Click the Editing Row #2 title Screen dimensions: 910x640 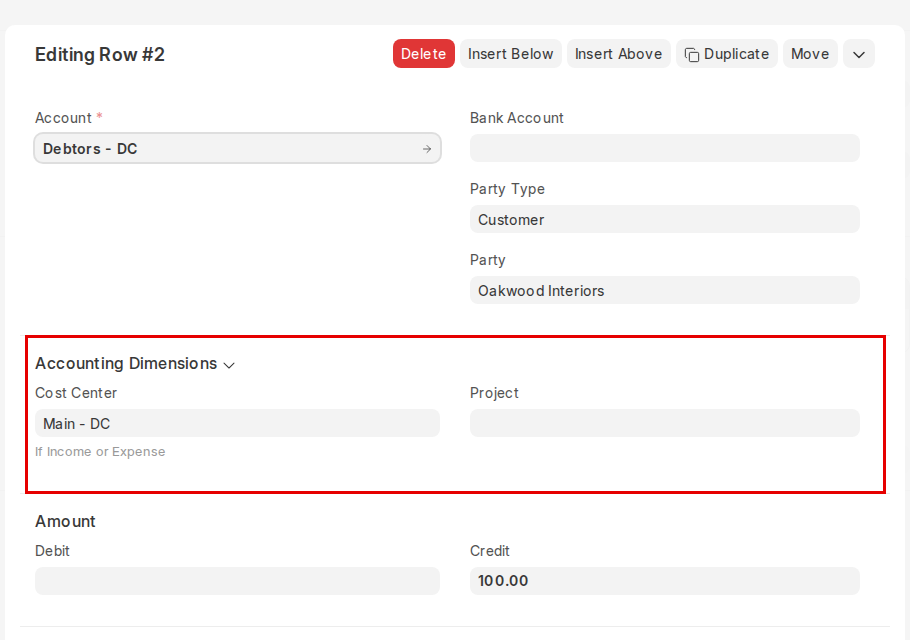point(100,55)
